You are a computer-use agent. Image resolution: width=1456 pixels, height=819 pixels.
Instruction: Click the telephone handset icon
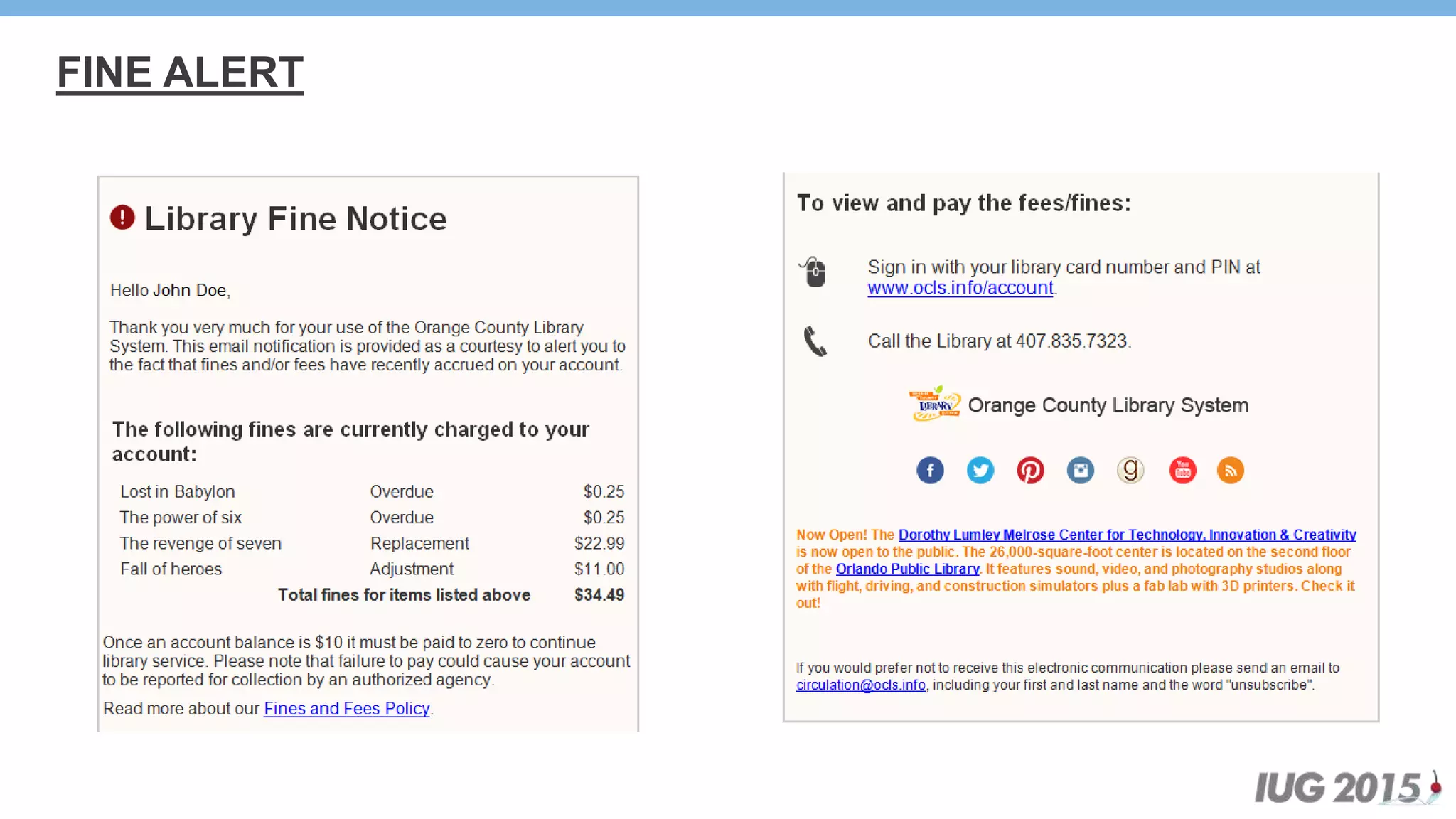(x=815, y=341)
